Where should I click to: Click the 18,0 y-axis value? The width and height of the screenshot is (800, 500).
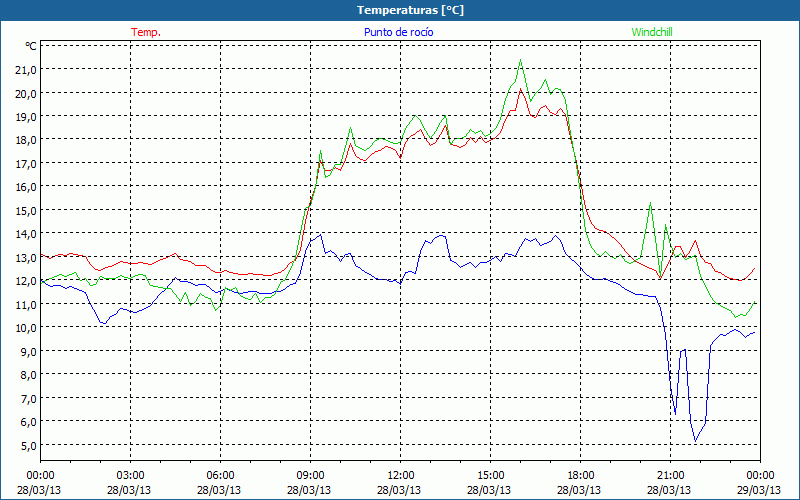coord(27,140)
